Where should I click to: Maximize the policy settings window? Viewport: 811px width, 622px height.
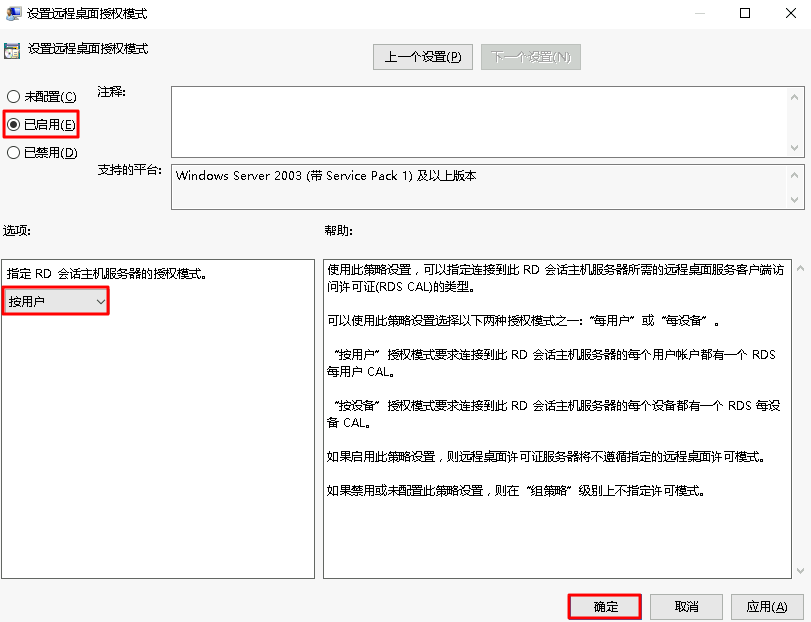point(744,13)
